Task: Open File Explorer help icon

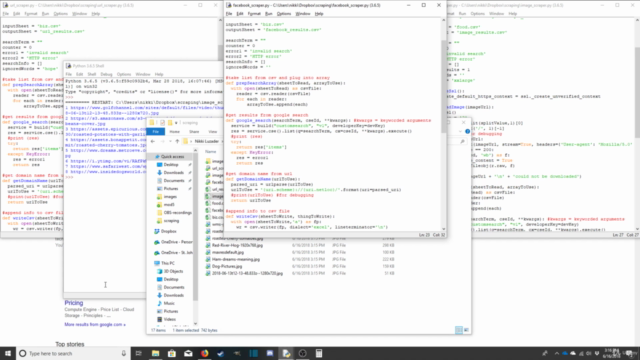Action: pyautogui.click(x=467, y=131)
